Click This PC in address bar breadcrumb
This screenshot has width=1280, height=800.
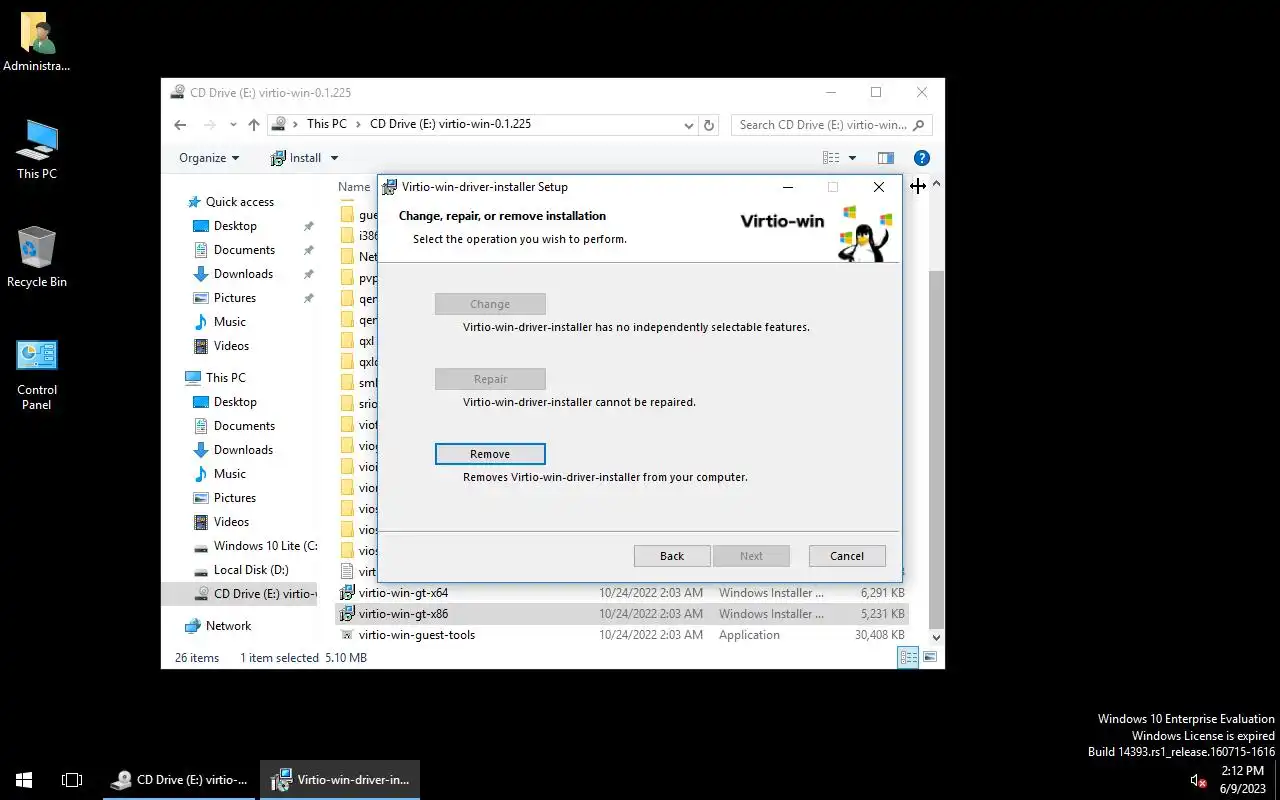326,124
